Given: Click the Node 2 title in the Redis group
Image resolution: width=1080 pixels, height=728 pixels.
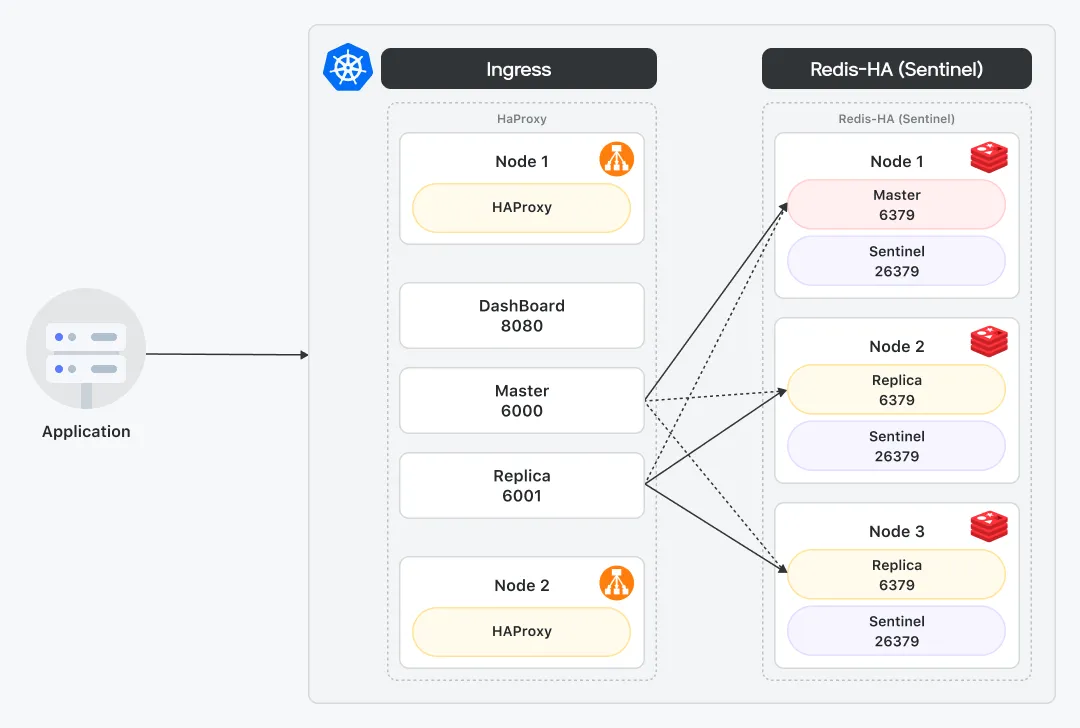Looking at the screenshot, I should point(896,346).
